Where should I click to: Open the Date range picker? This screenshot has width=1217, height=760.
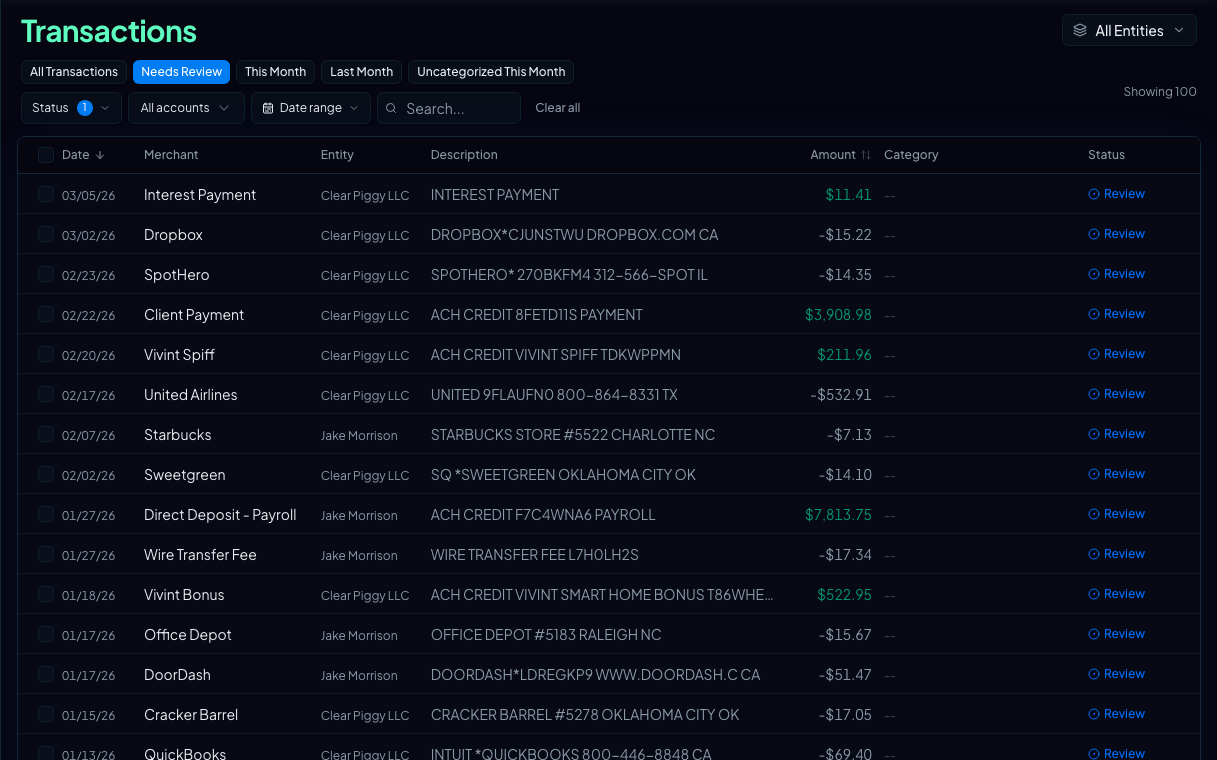(x=311, y=108)
